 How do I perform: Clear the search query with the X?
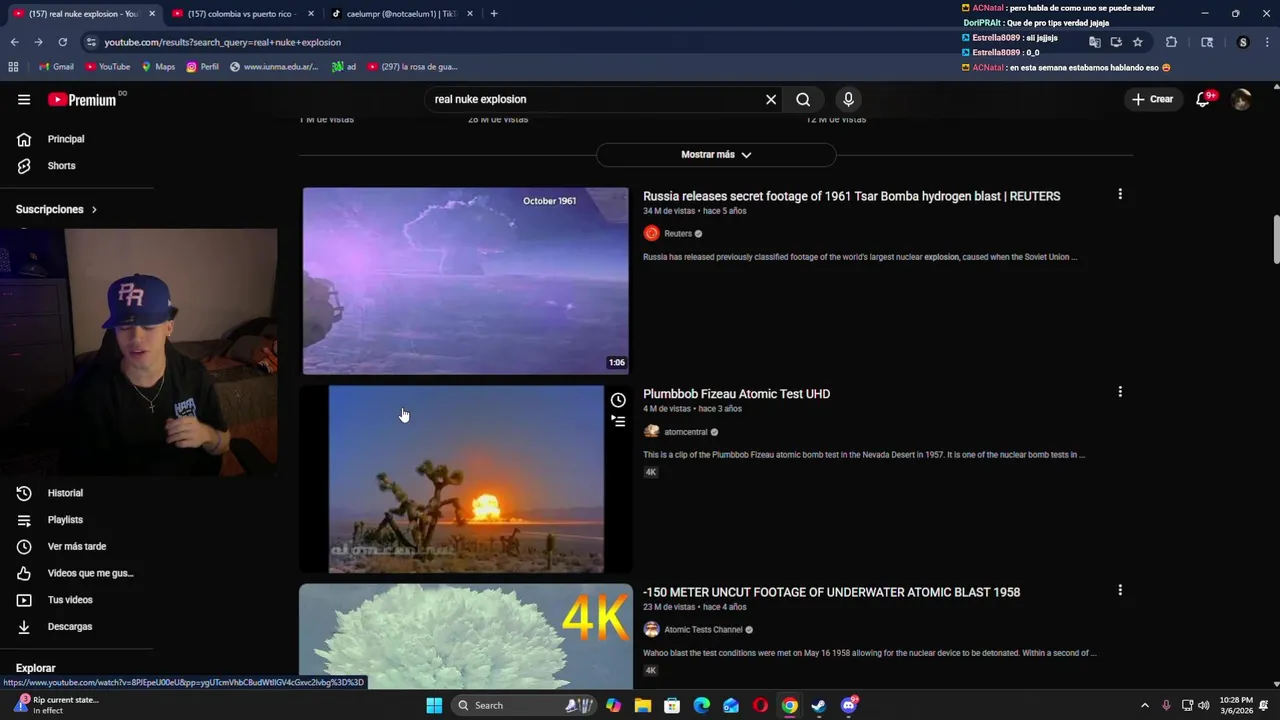point(771,99)
